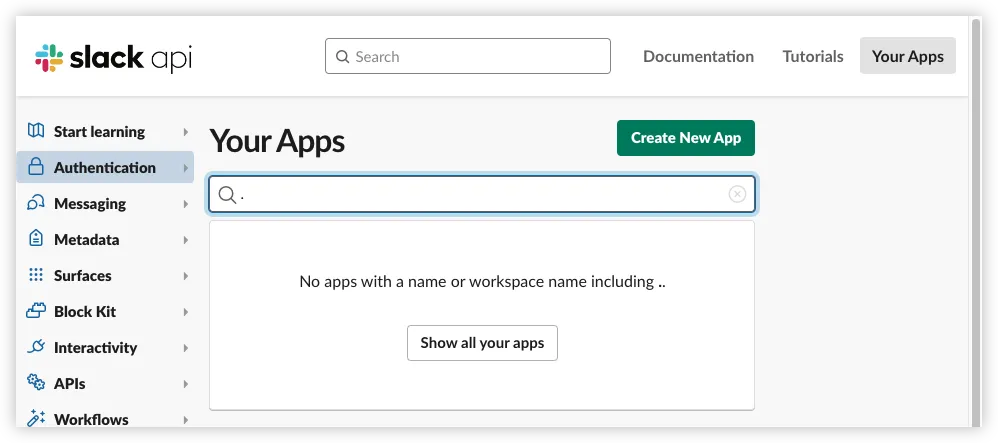Expand the Messaging section arrow
Image resolution: width=998 pixels, height=443 pixels.
185,204
